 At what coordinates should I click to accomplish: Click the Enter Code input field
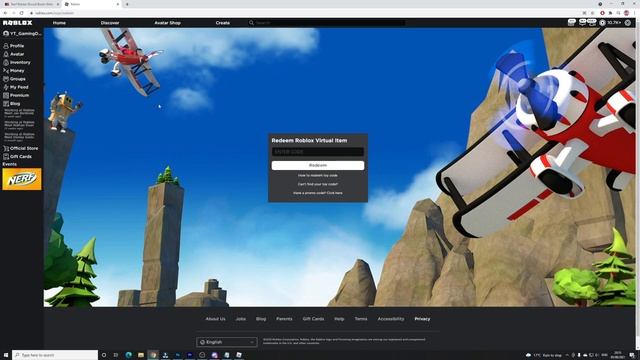tap(318, 152)
